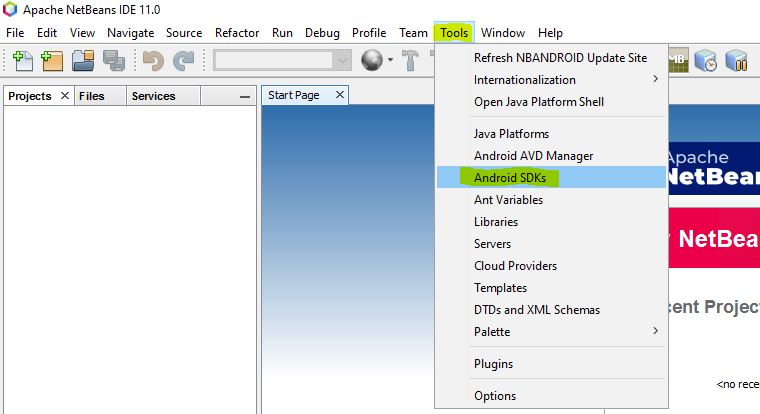The height and width of the screenshot is (414, 760).
Task: Click the New Project toolbar icon
Action: 52,61
